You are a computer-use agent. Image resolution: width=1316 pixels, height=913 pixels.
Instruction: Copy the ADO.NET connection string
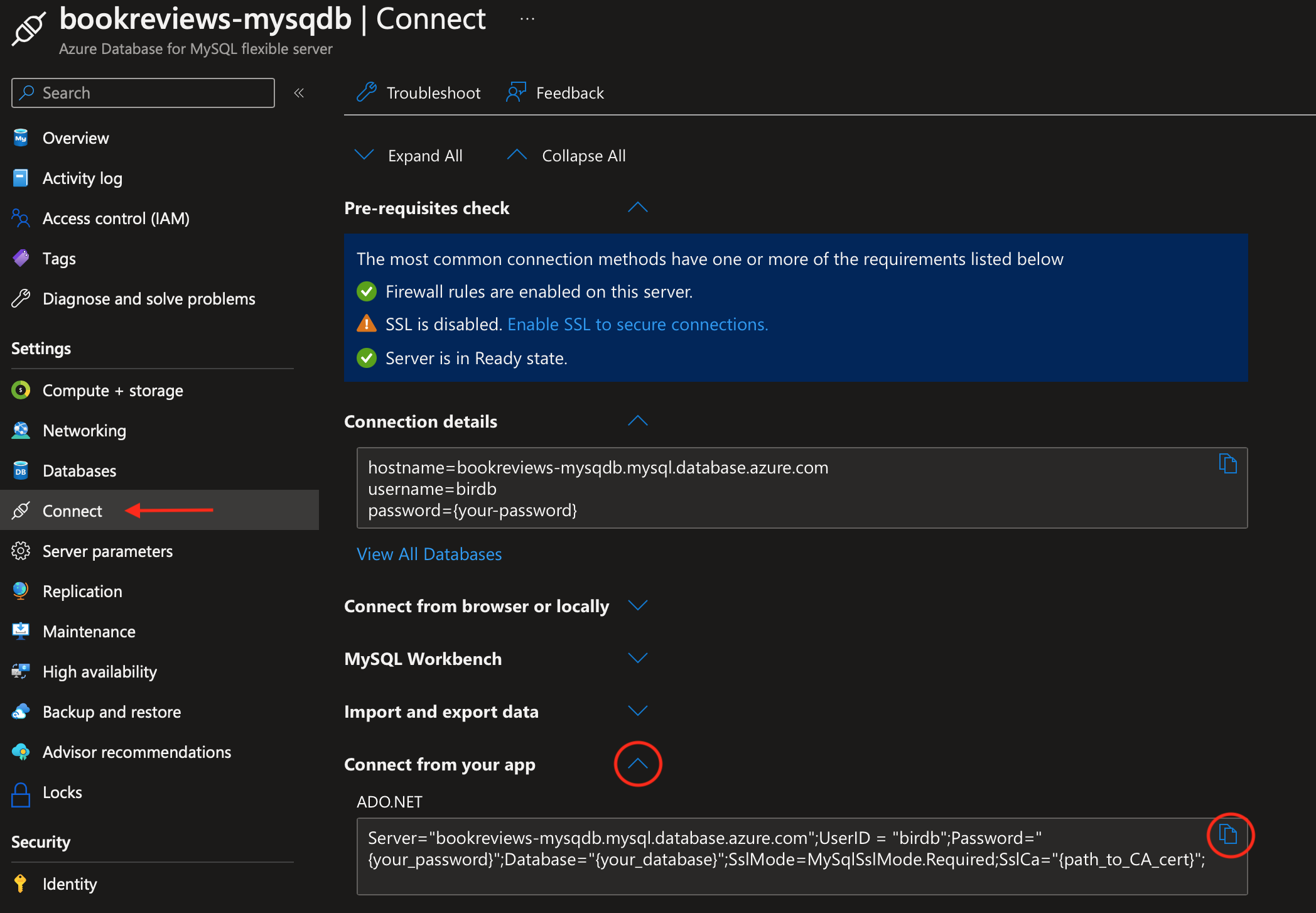coord(1227,834)
